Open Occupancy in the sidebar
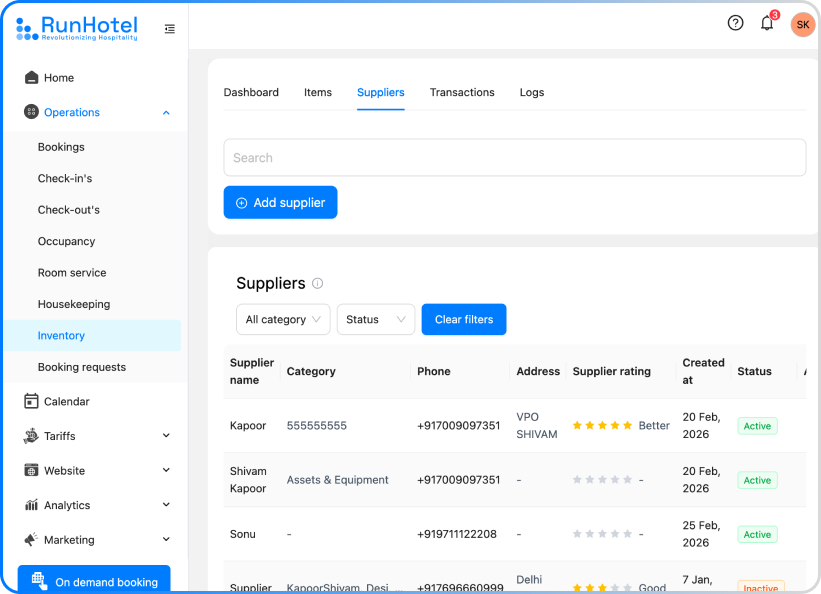This screenshot has width=821, height=594. 66,241
